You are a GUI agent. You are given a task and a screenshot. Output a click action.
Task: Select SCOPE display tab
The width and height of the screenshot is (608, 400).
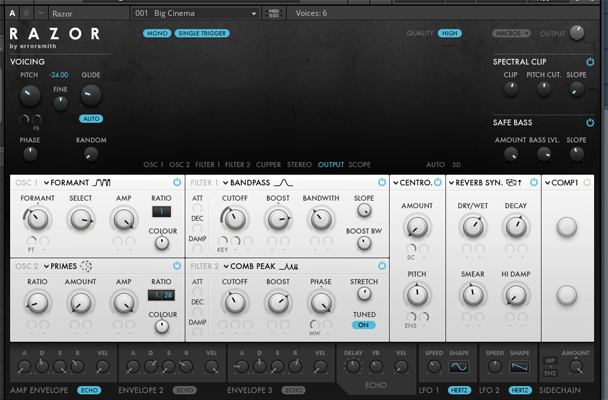(359, 164)
